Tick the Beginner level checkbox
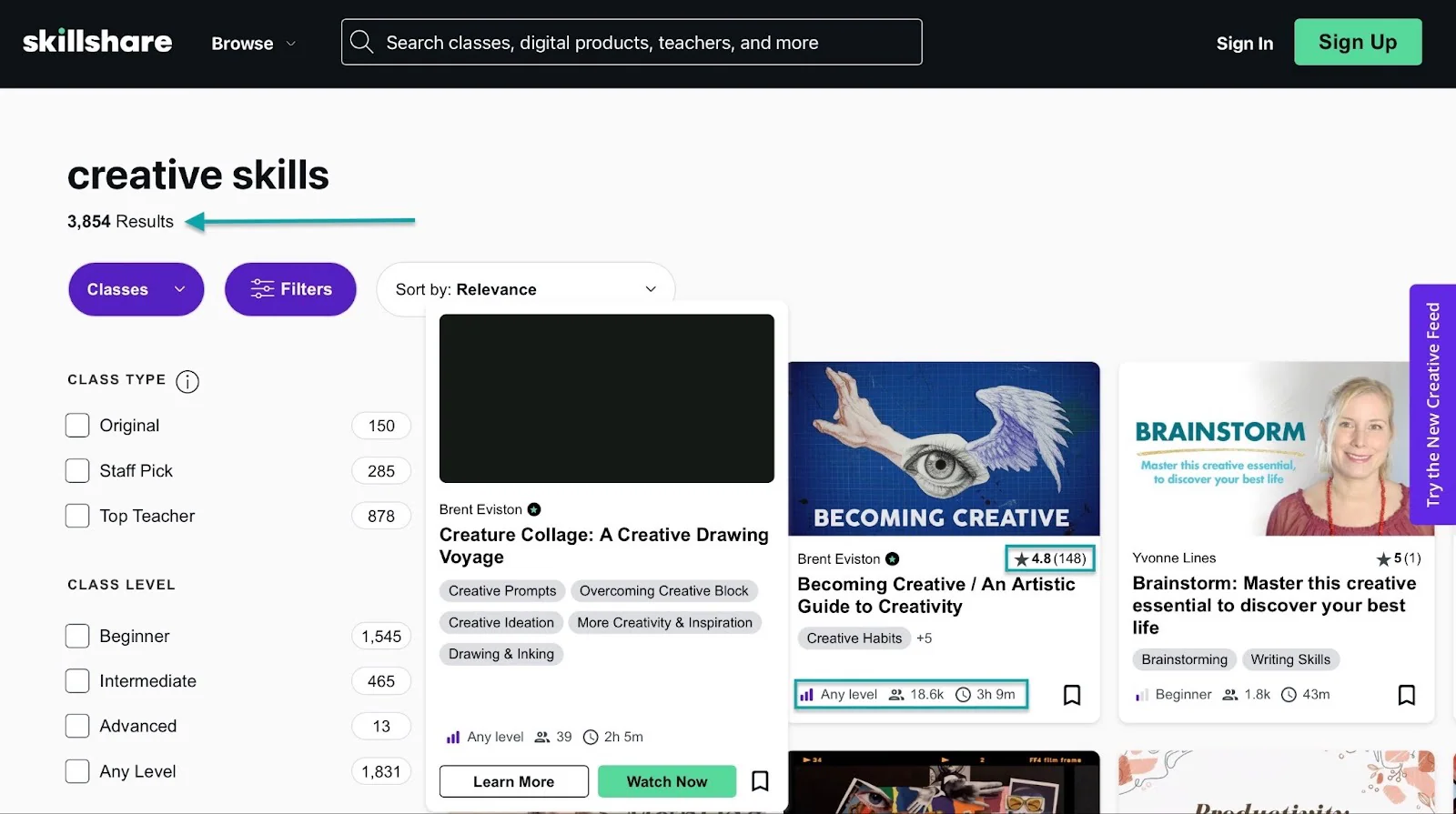This screenshot has height=814, width=1456. click(77, 636)
